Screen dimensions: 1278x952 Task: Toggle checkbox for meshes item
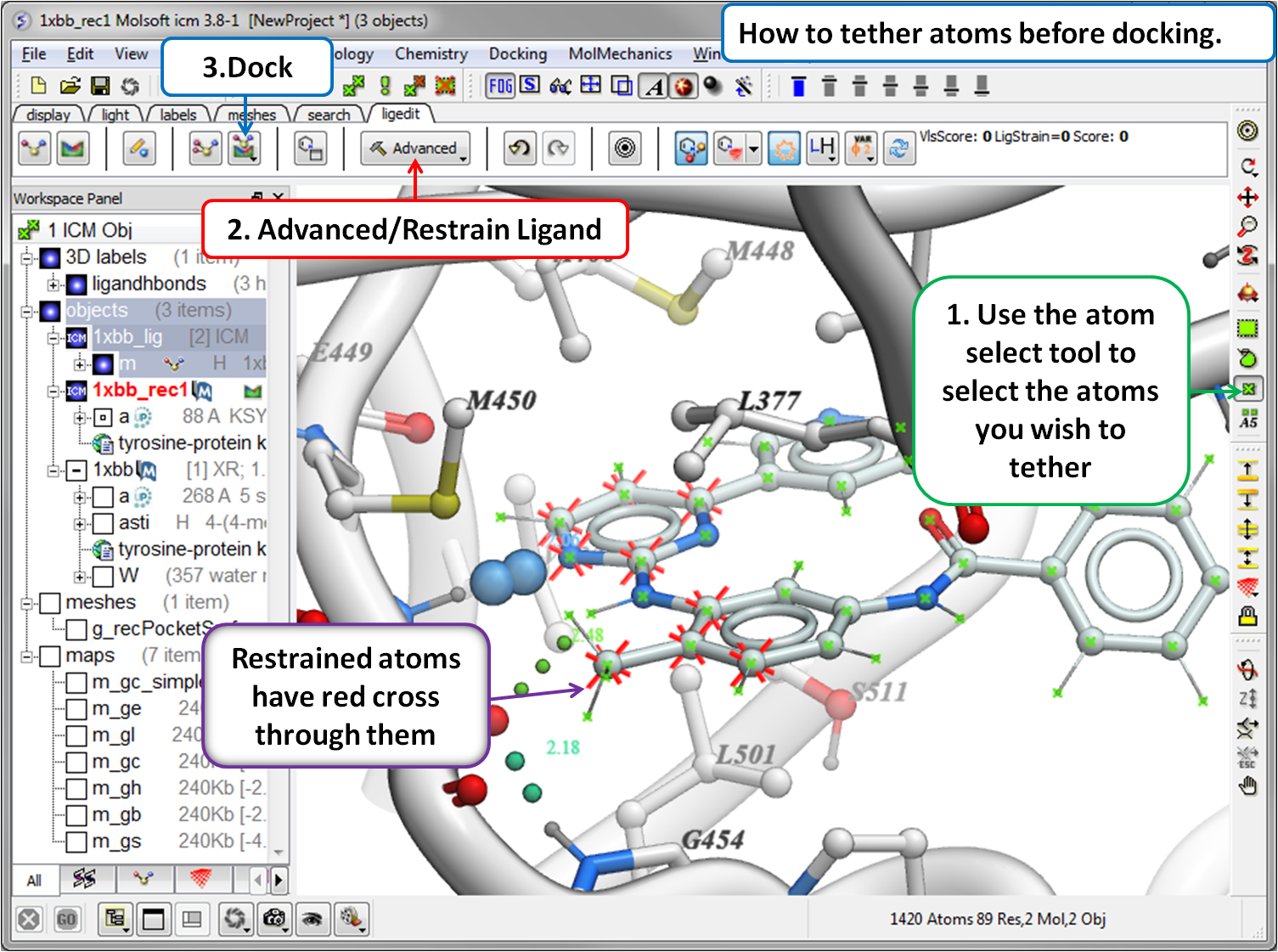pos(50,602)
